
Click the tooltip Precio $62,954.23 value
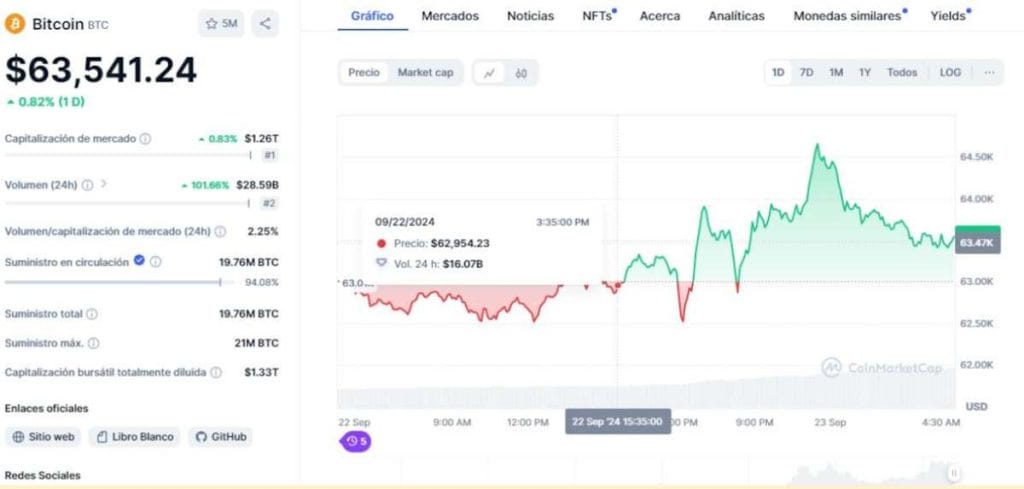click(460, 244)
